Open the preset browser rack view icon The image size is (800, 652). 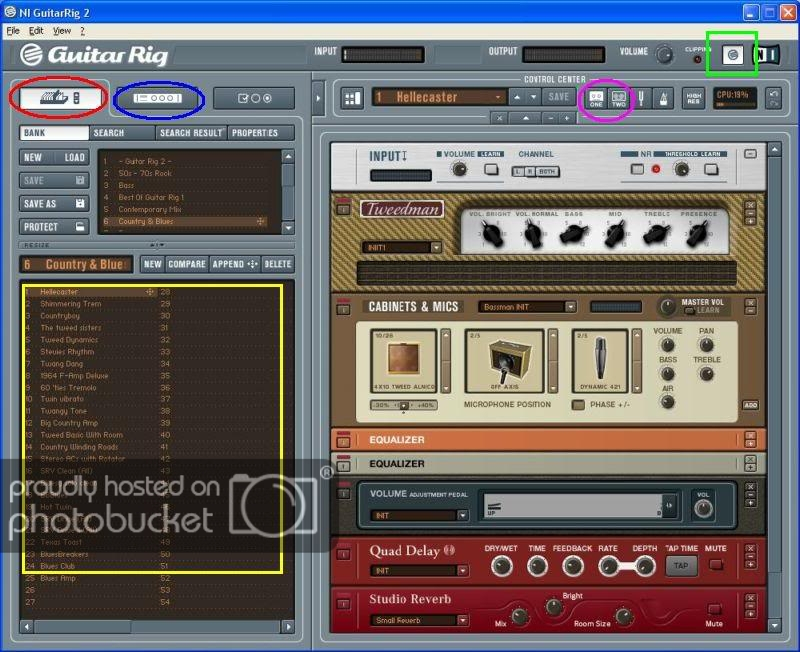60,97
